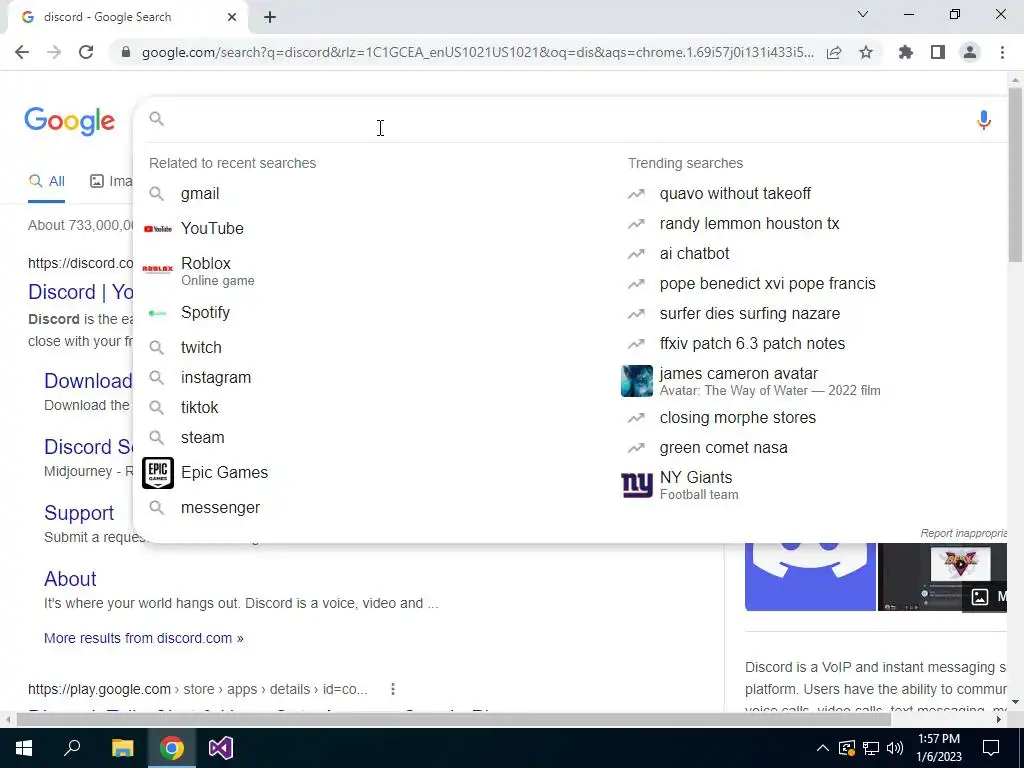Click the address bar URL
Screen dimensions: 1024x768
click(x=478, y=52)
